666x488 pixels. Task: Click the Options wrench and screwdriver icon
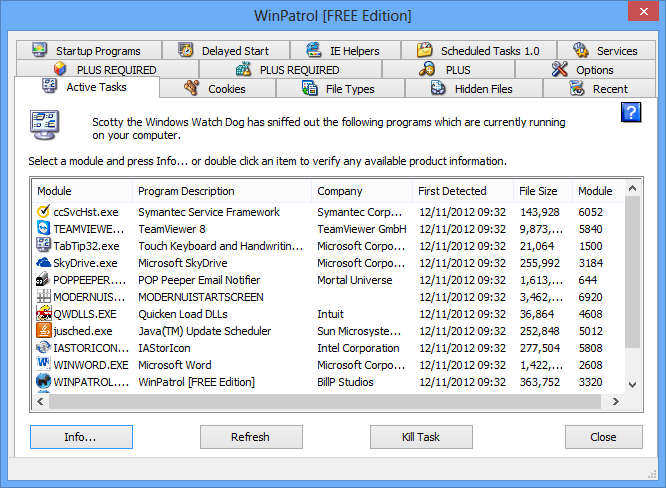[559, 69]
